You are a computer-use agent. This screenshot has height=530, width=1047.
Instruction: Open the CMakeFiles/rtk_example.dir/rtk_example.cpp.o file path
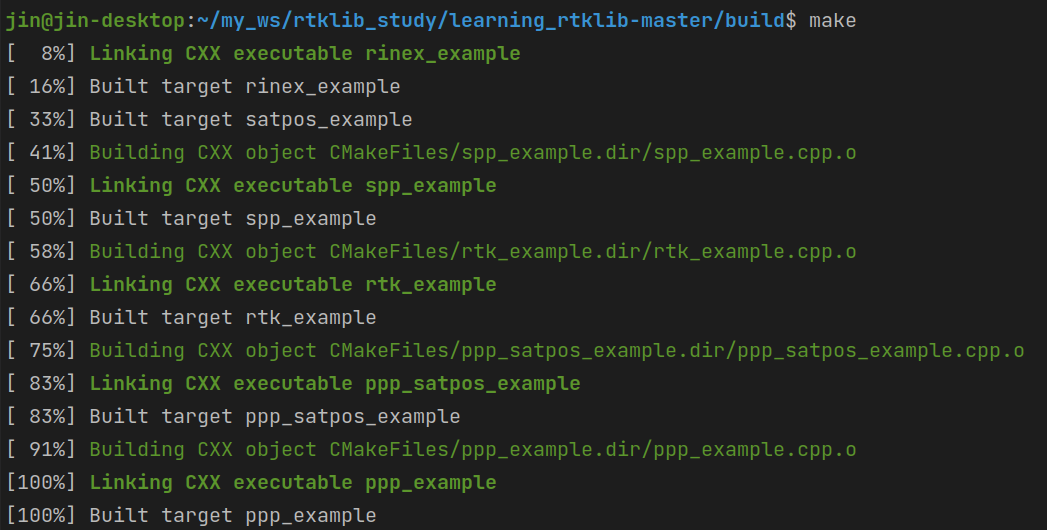[x=593, y=251]
